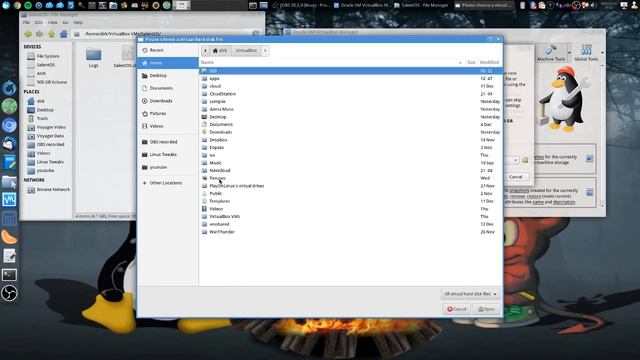Select Global Tools in VirtualBox Manager
The image size is (640, 360).
586,53
